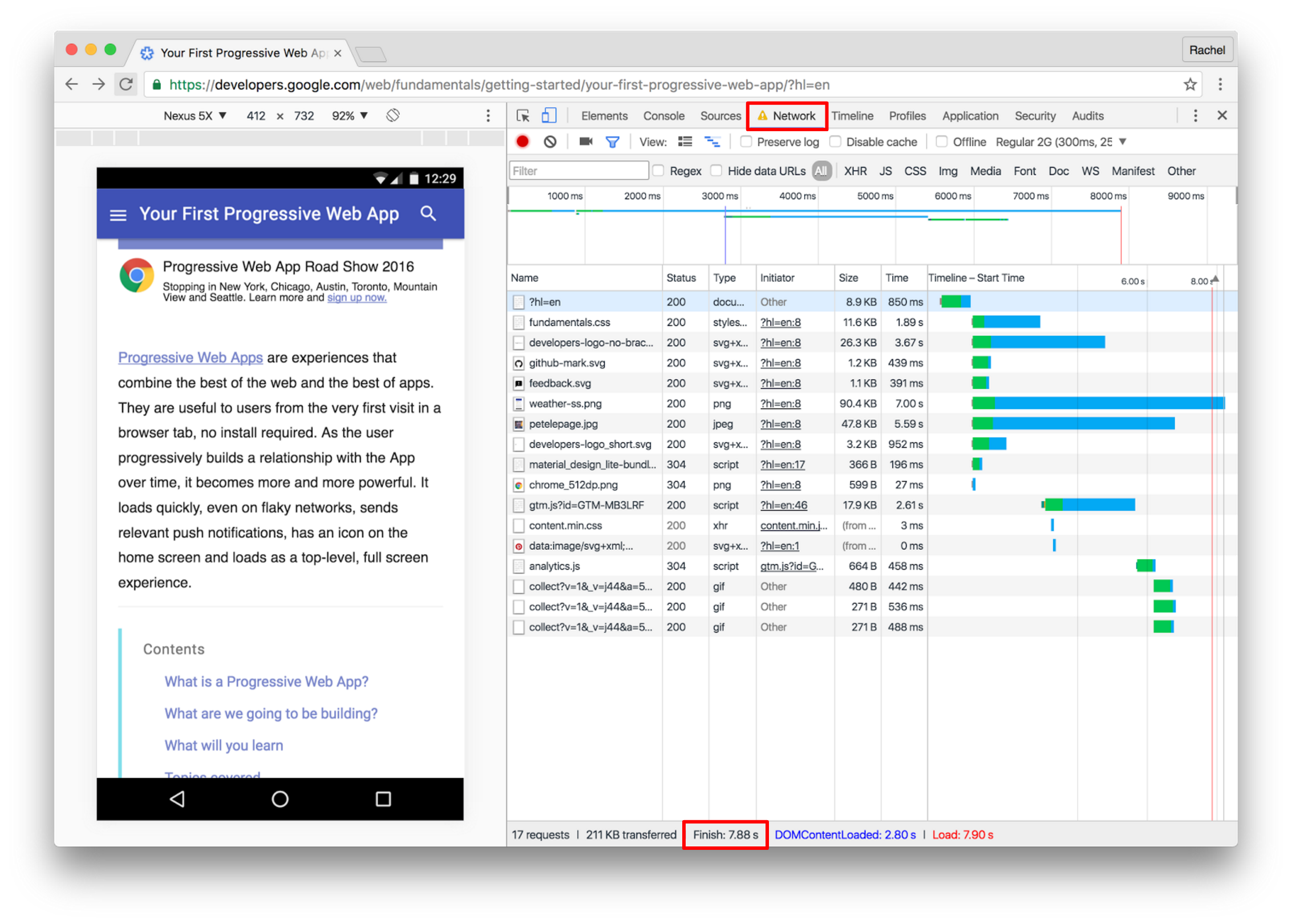Toggle capture screenshots camera icon
The width and height of the screenshot is (1312, 924).
coord(586,141)
